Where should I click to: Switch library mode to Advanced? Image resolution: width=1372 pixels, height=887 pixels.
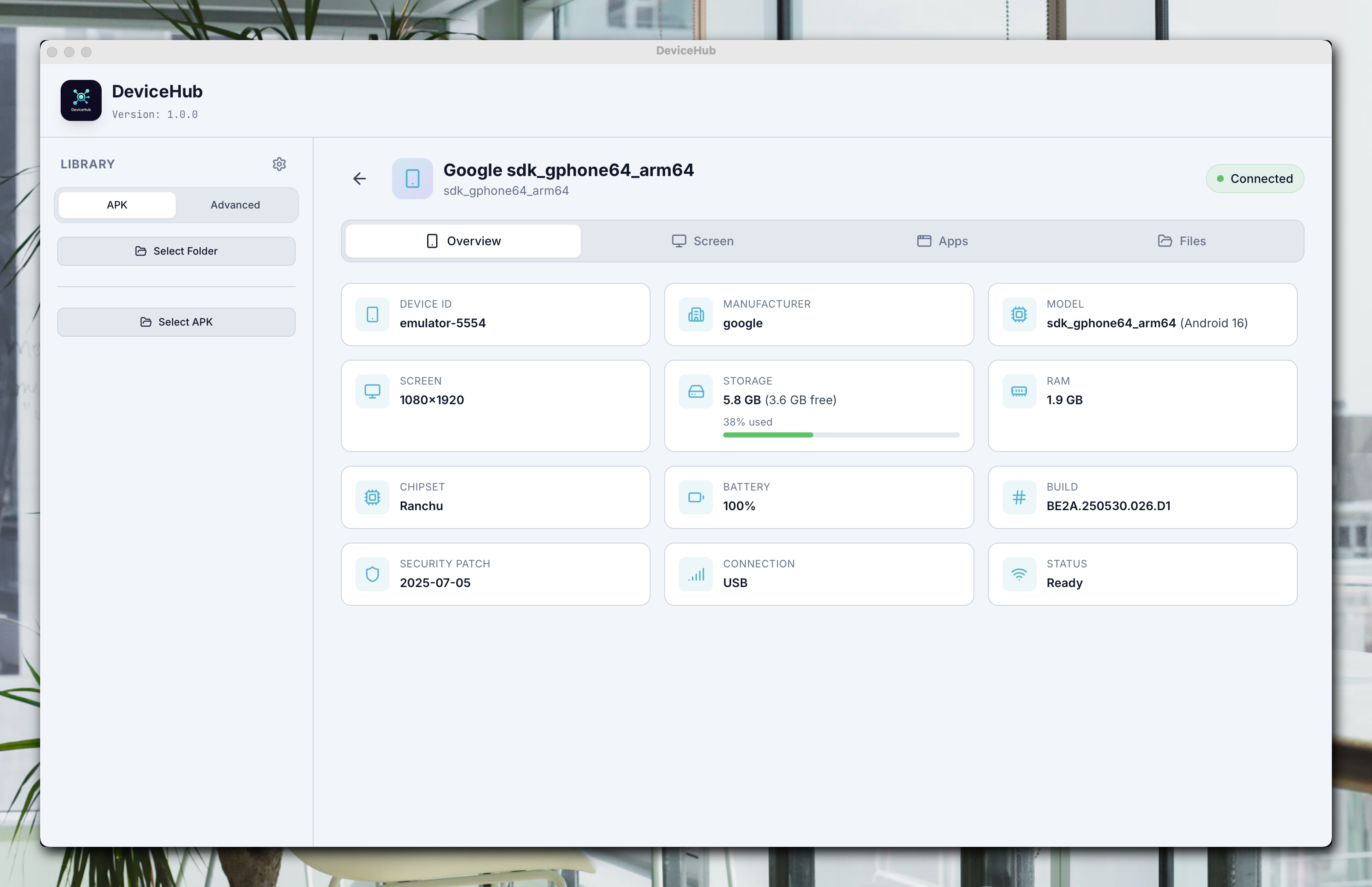pyautogui.click(x=235, y=205)
